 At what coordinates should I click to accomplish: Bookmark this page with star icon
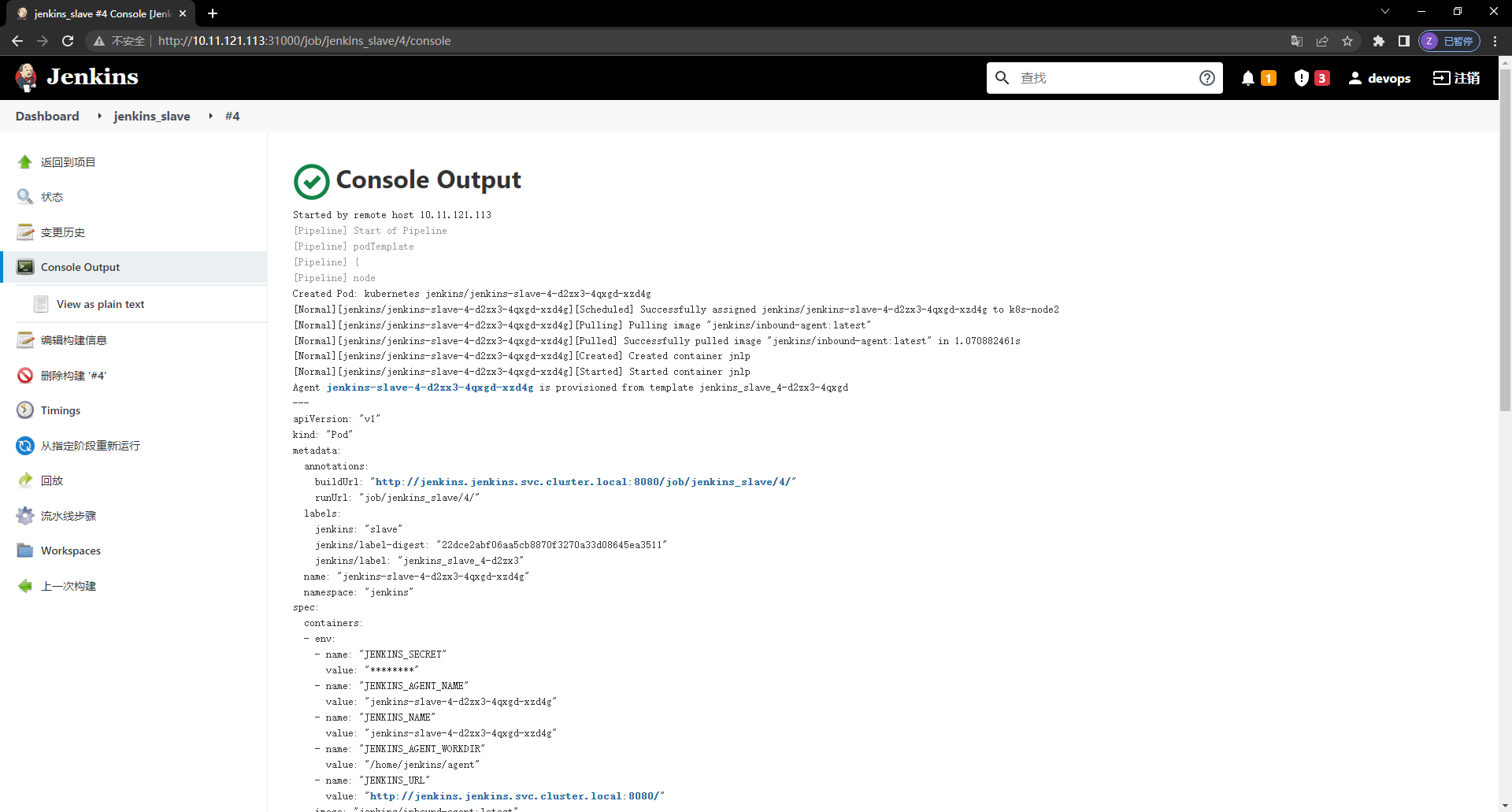click(x=1347, y=41)
